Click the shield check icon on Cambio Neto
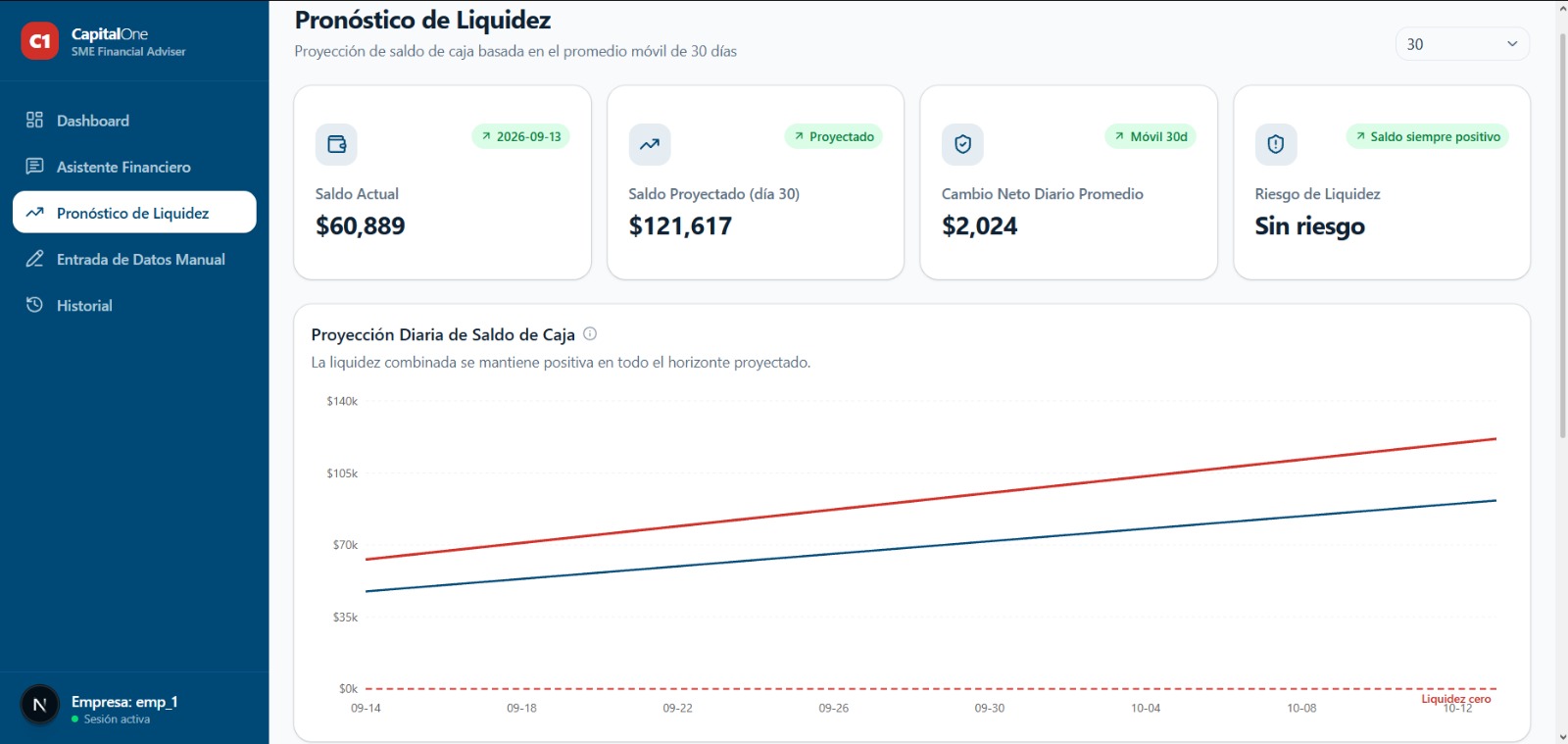This screenshot has width=1568, height=744. click(x=962, y=144)
